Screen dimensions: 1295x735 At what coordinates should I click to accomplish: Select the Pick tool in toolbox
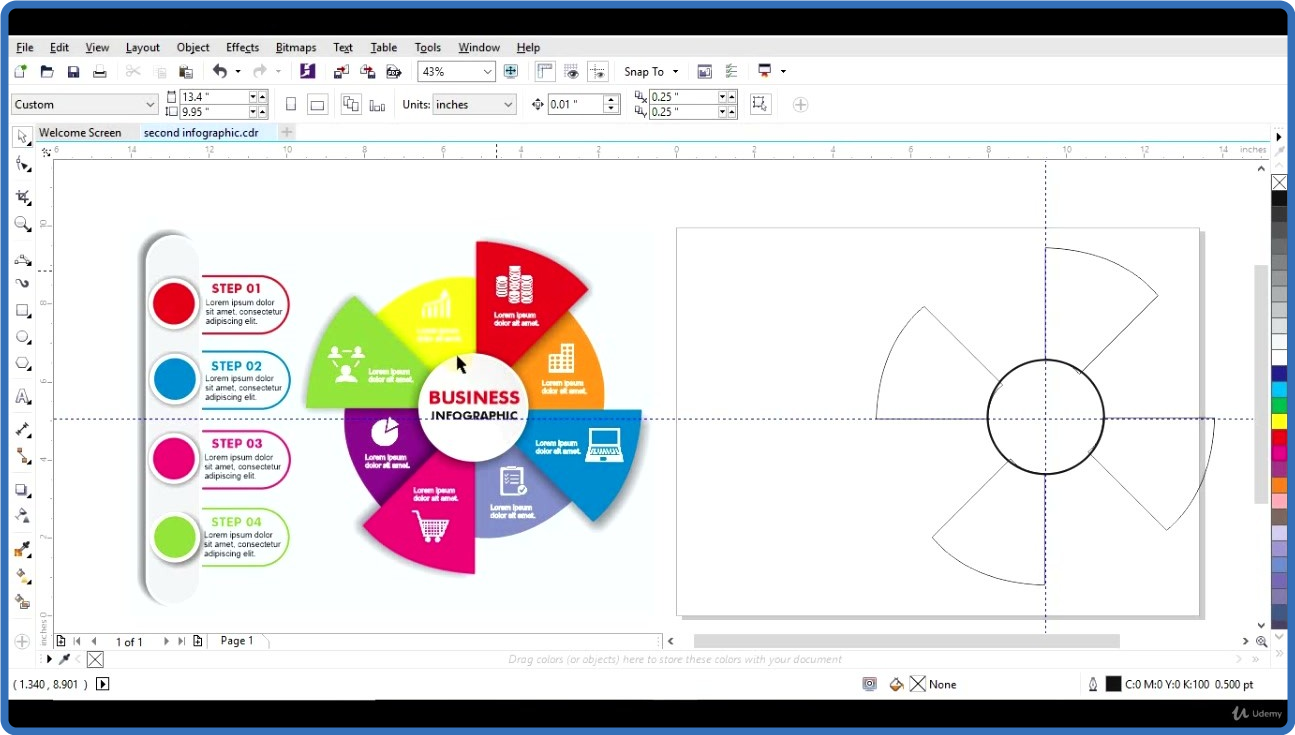(22, 137)
